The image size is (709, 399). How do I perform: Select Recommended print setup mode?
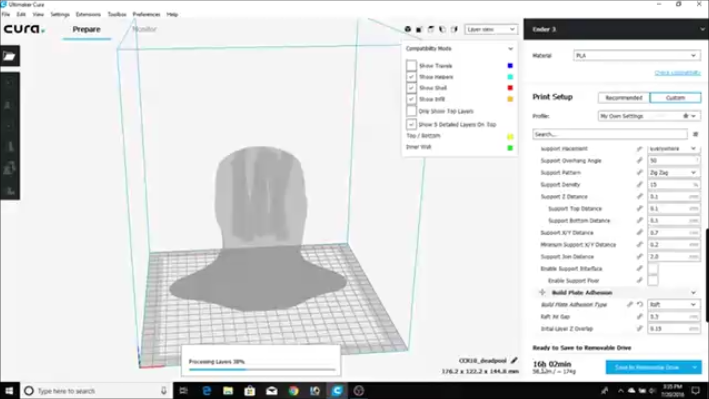point(624,98)
